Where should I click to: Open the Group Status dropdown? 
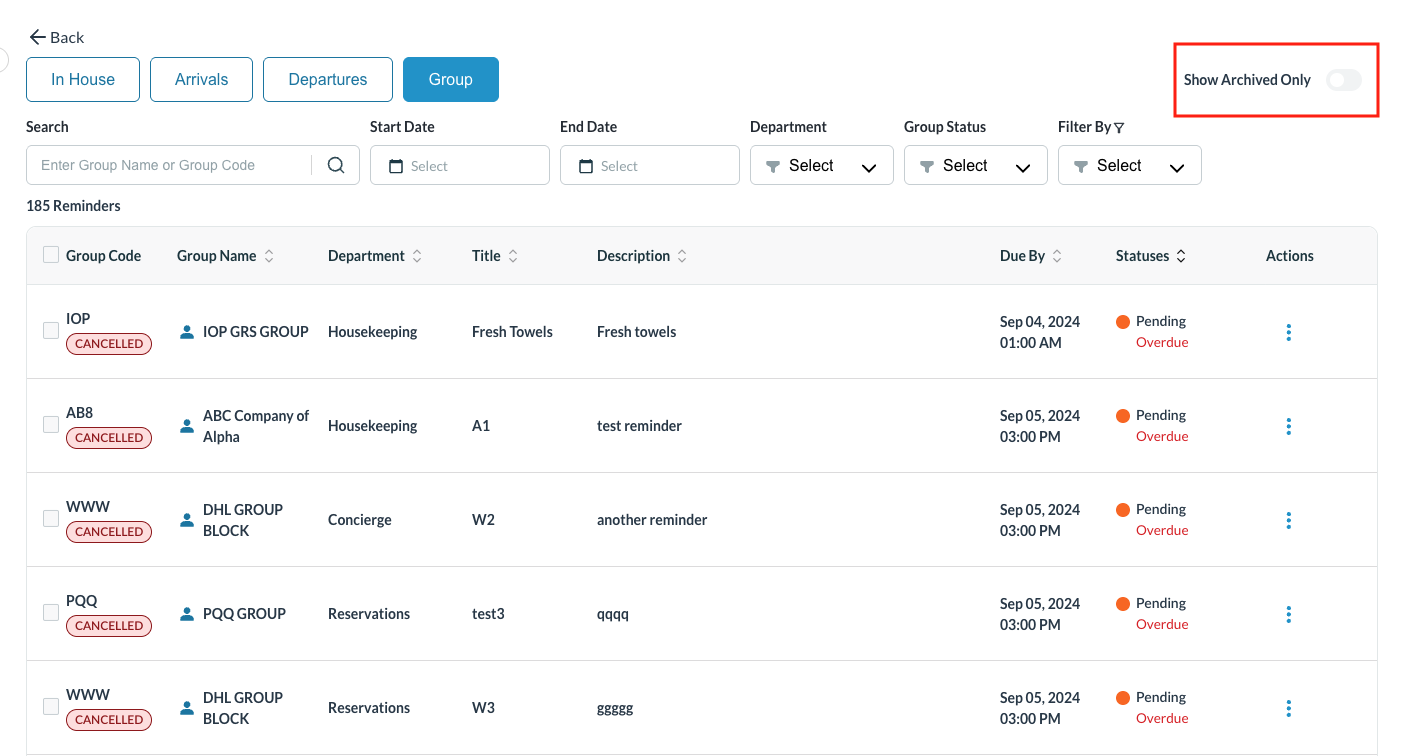tap(975, 166)
